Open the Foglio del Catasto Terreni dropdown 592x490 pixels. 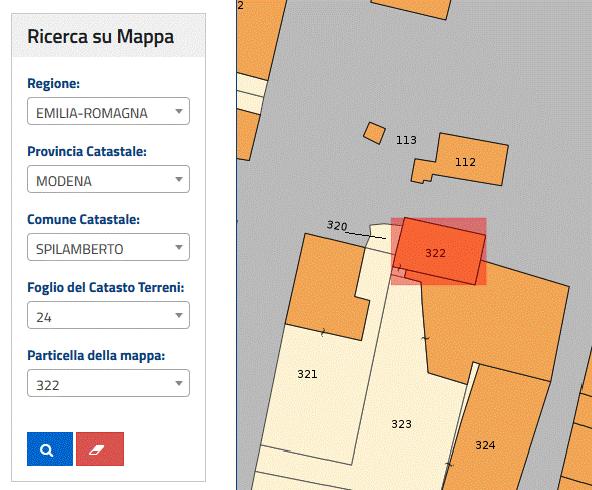point(108,315)
